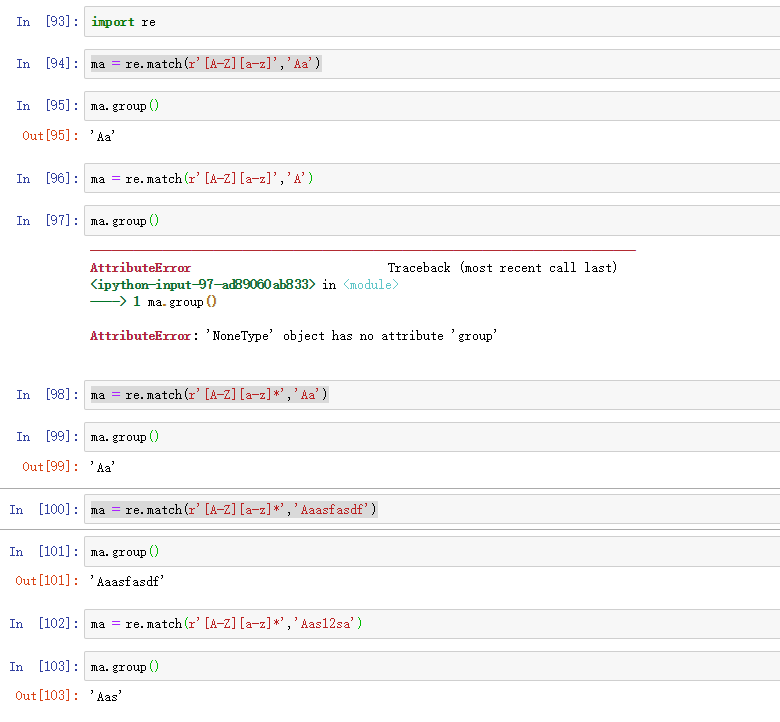Focus the ma.group() cell at In [103]
The image size is (780, 722).
[430, 667]
